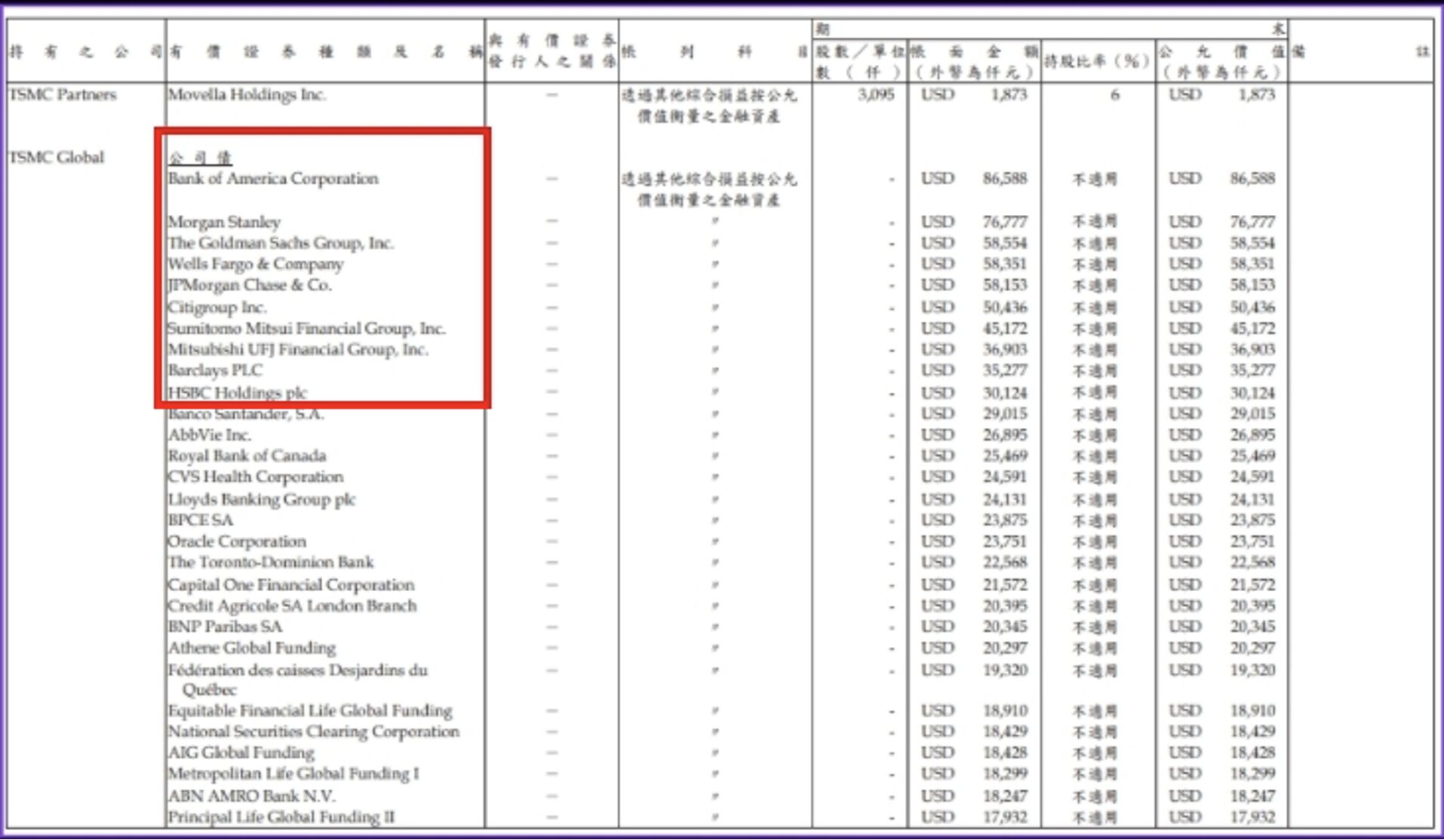
Task: Select the Barclays PLC row
Action: point(215,370)
